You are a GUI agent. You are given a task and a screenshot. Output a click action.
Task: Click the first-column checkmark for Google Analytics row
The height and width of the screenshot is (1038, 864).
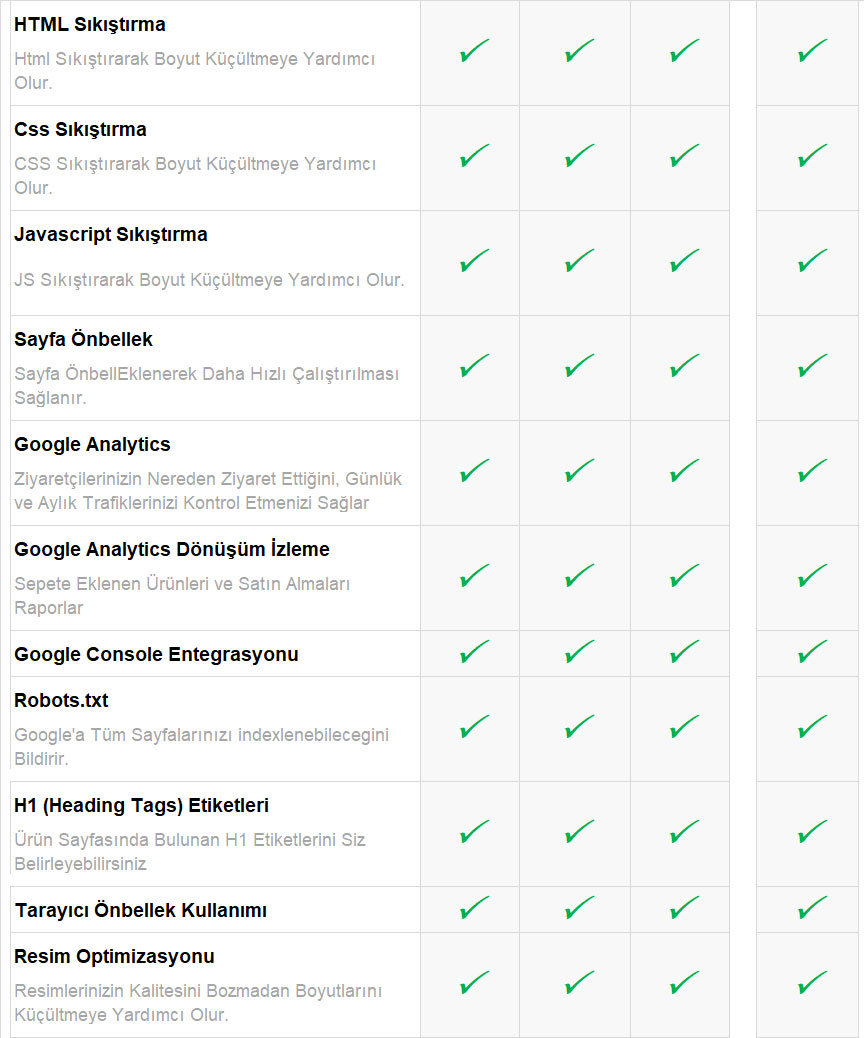pos(474,472)
